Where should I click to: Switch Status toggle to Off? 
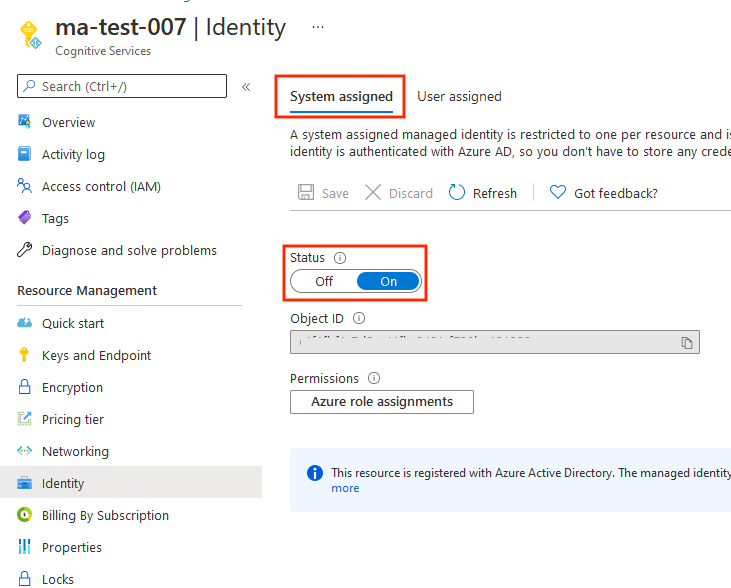pos(324,282)
